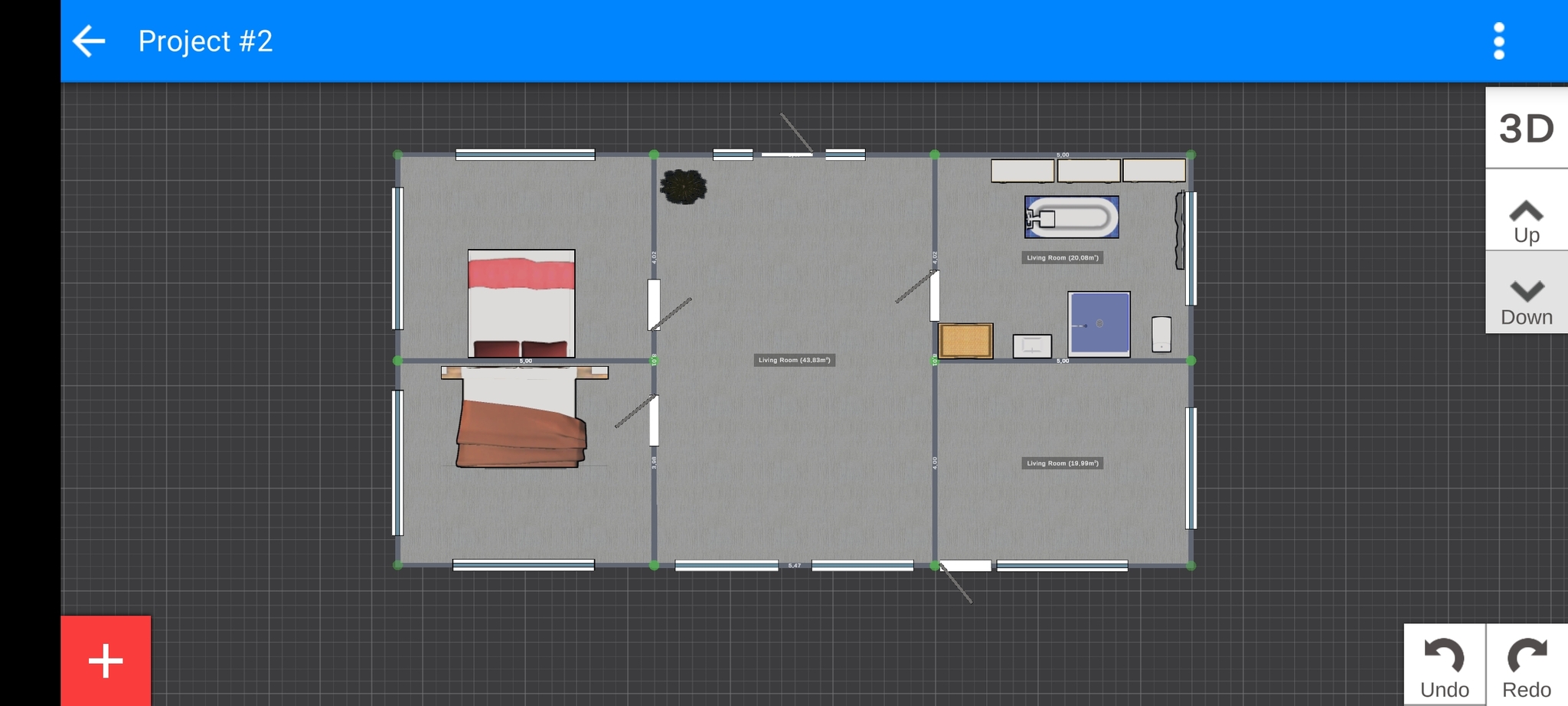Select the blue shower tray
1568x706 pixels.
point(1099,324)
